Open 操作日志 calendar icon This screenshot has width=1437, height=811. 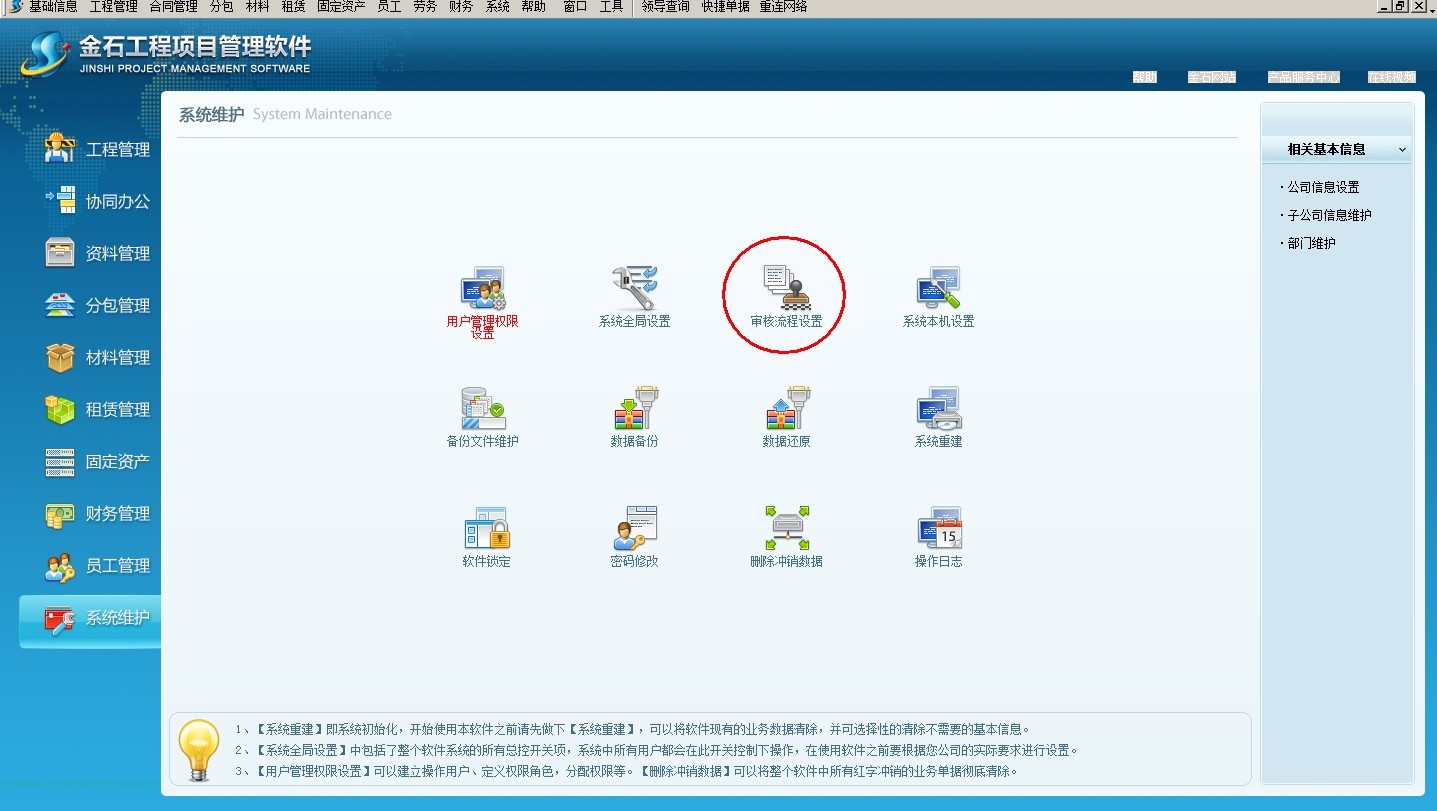coord(938,529)
